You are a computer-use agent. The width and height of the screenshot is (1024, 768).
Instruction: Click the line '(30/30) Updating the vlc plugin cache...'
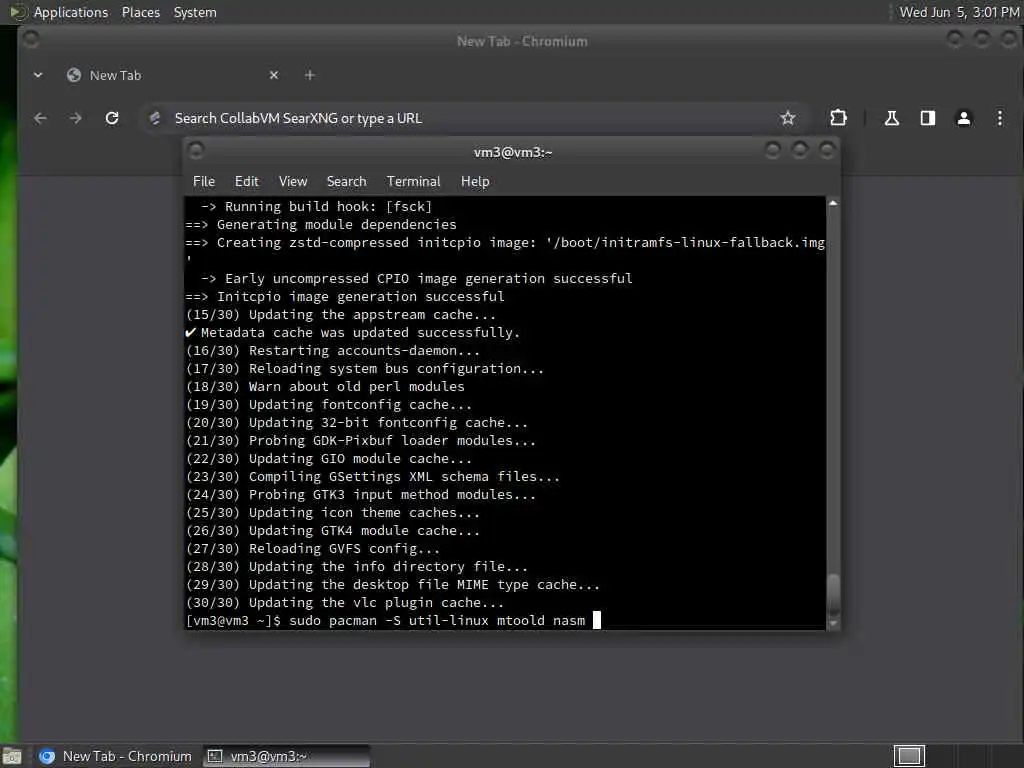coord(345,603)
